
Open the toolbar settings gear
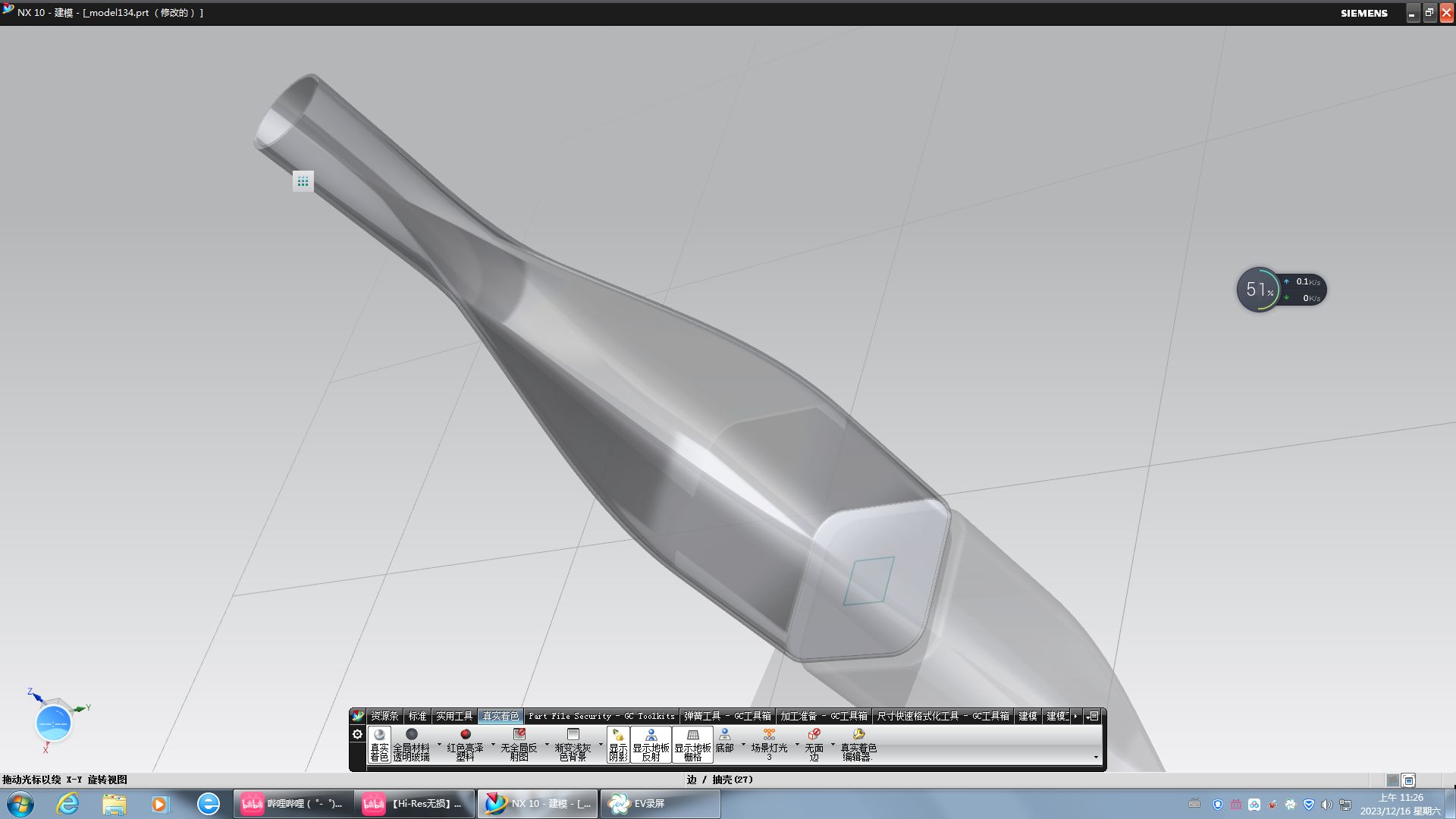click(357, 734)
